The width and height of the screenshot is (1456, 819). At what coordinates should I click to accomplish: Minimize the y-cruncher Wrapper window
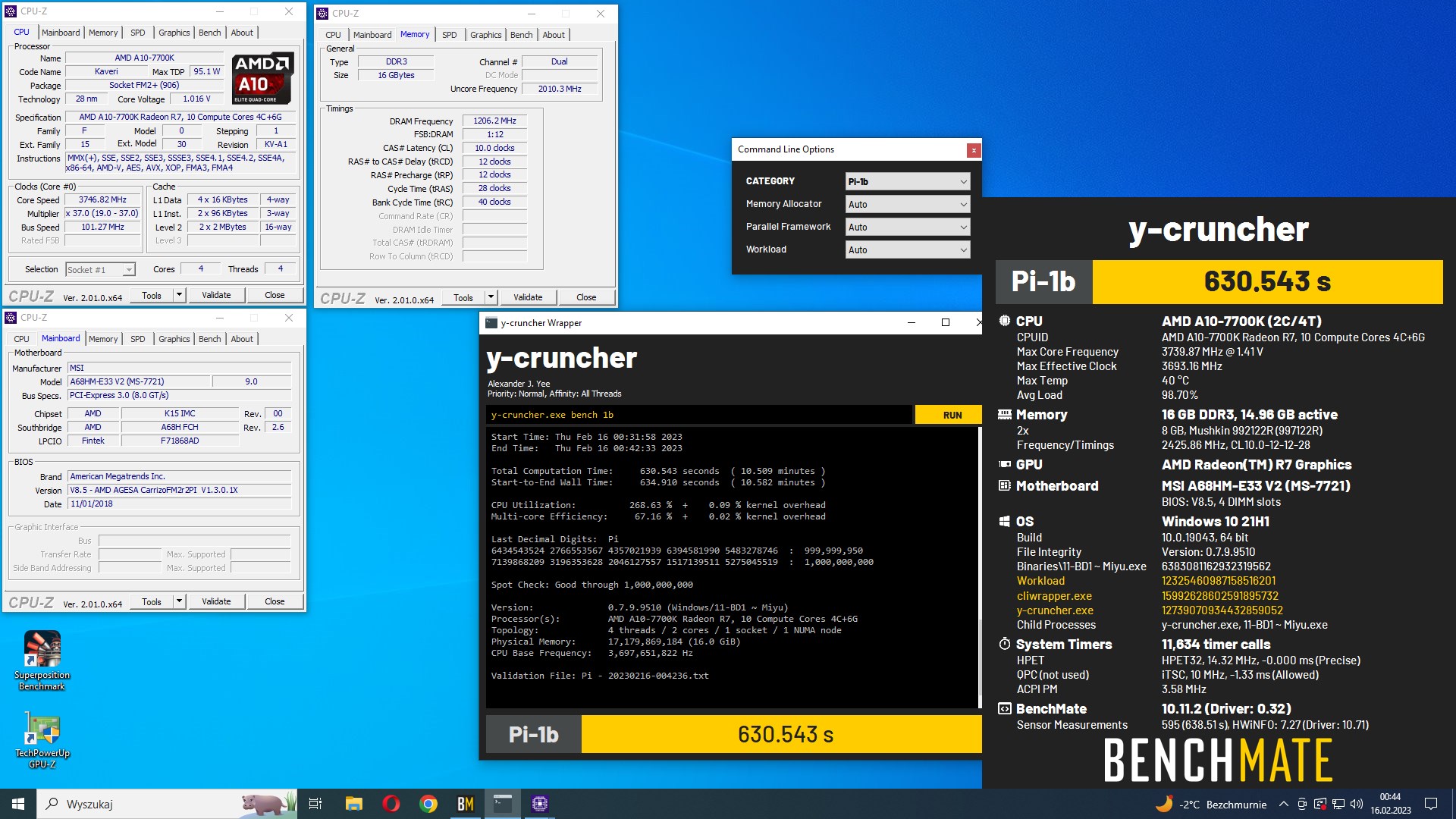tap(912, 323)
